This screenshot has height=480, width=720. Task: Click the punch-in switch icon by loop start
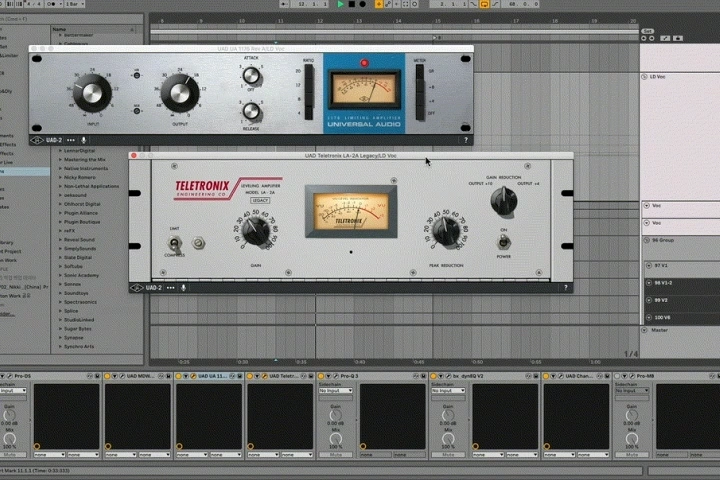[473, 4]
